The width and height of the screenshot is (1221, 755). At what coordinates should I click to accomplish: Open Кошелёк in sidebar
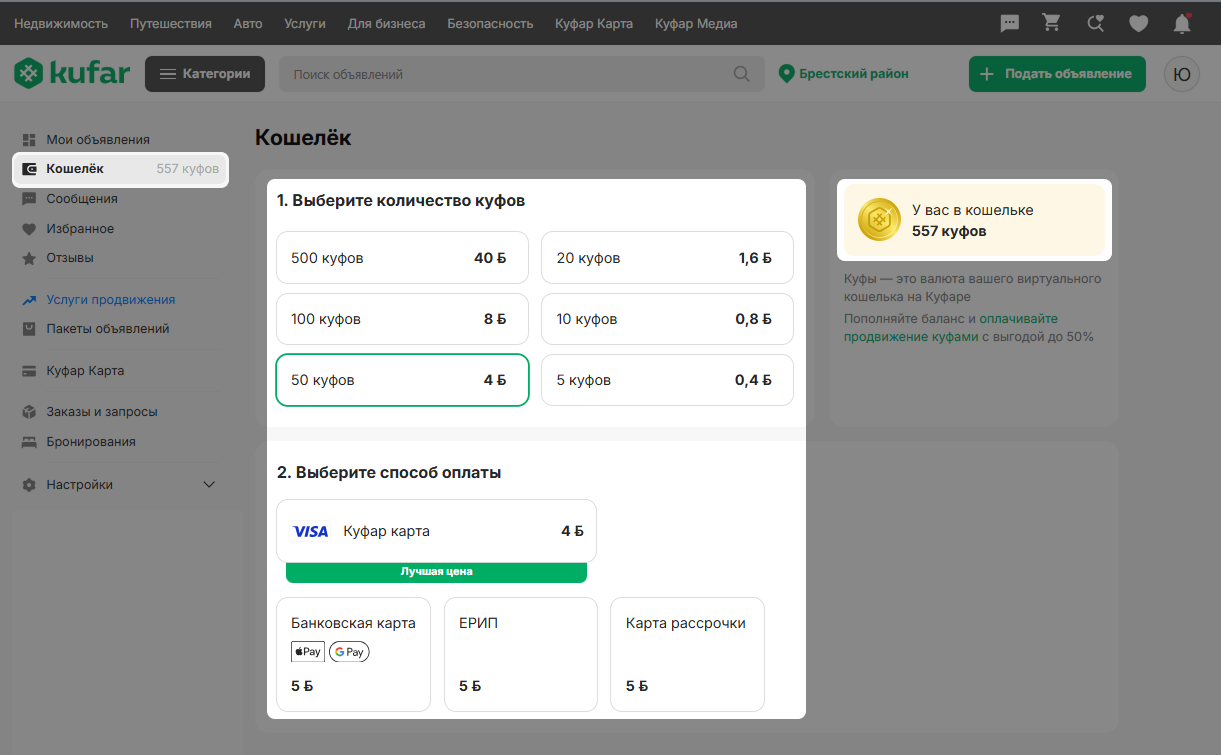click(x=120, y=169)
